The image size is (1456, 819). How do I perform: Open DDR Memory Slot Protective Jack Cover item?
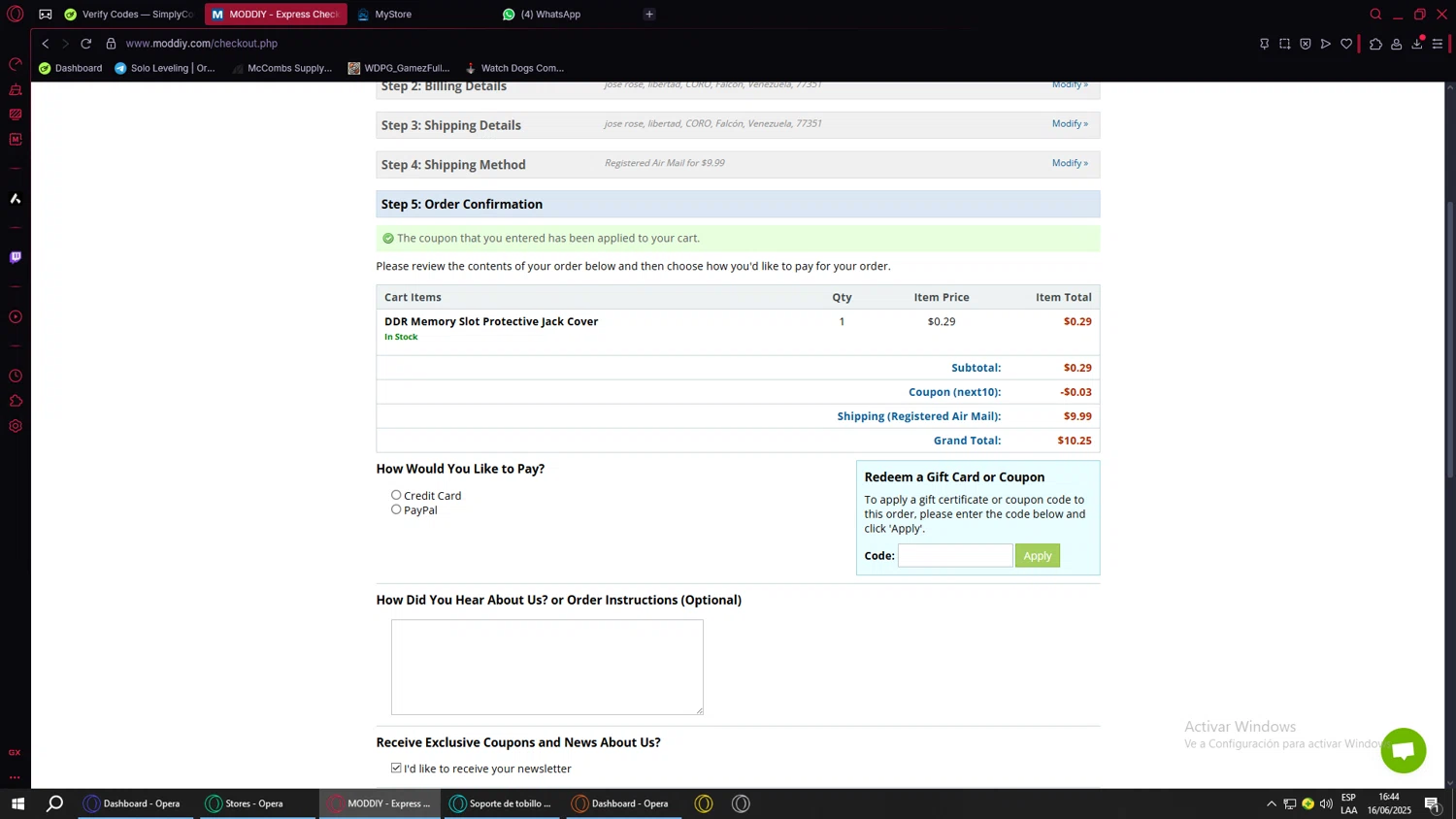tap(491, 321)
